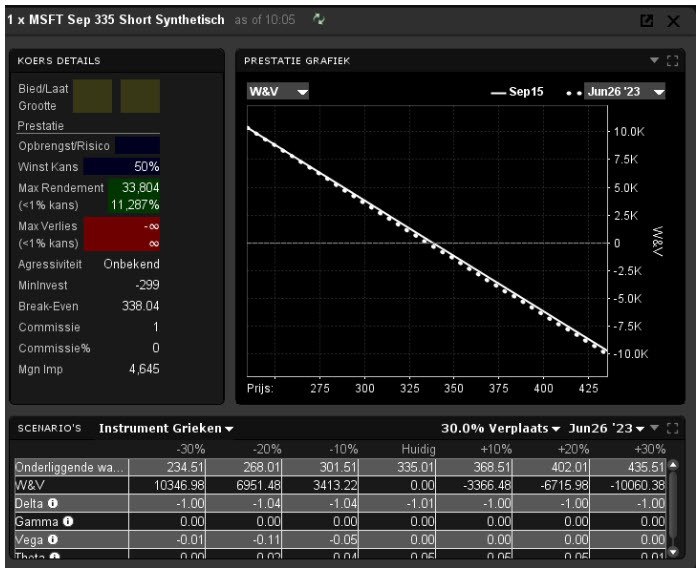The image size is (699, 571).
Task: Click the Koers Details panel header
Action: coord(117,61)
